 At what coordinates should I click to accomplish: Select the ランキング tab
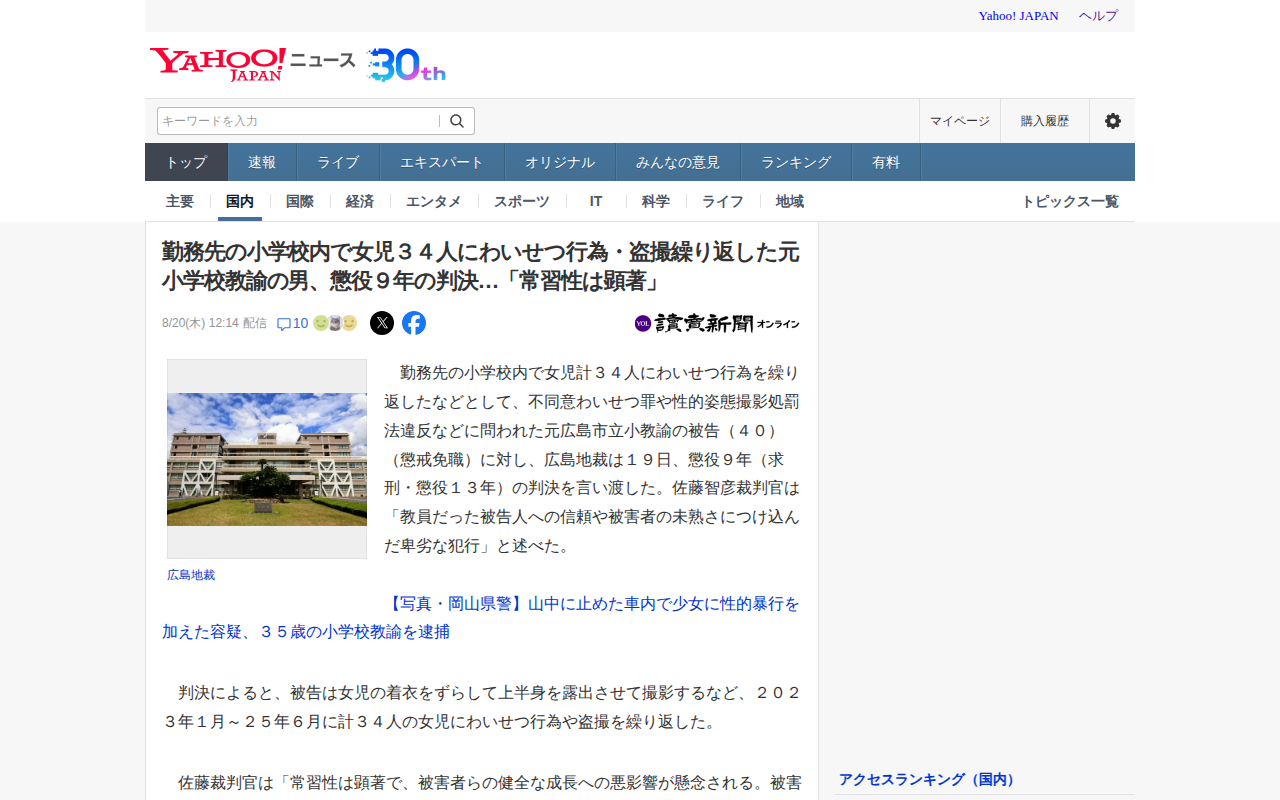pyautogui.click(x=796, y=162)
